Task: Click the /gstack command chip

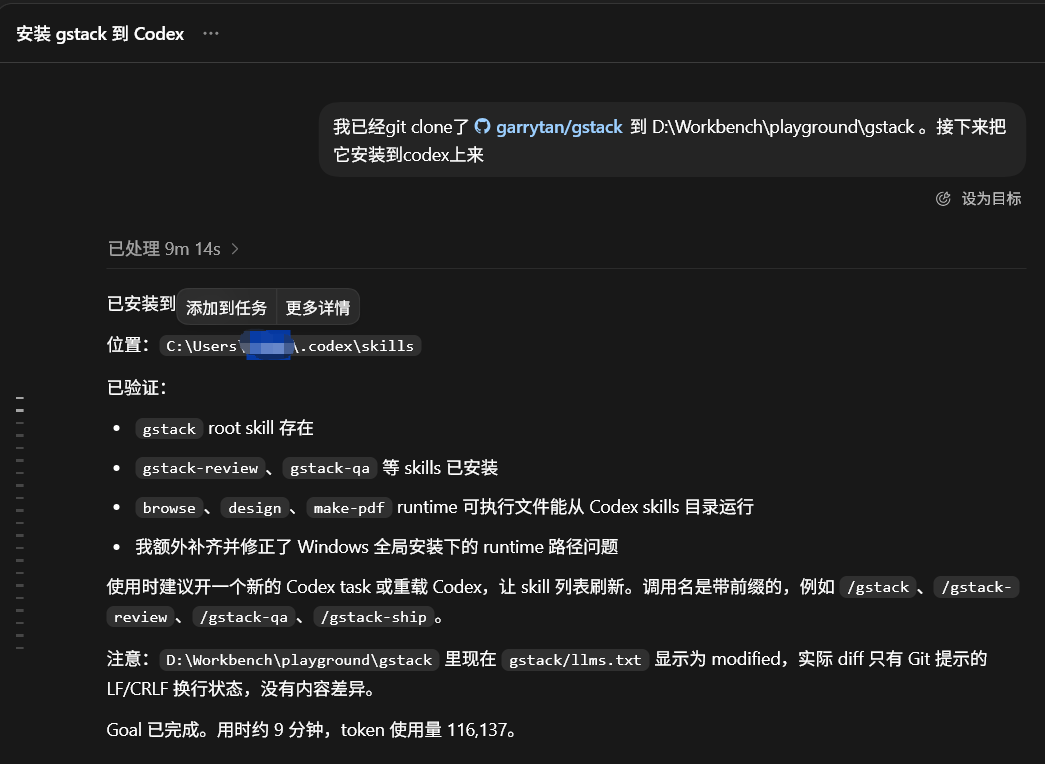Action: pos(878,587)
